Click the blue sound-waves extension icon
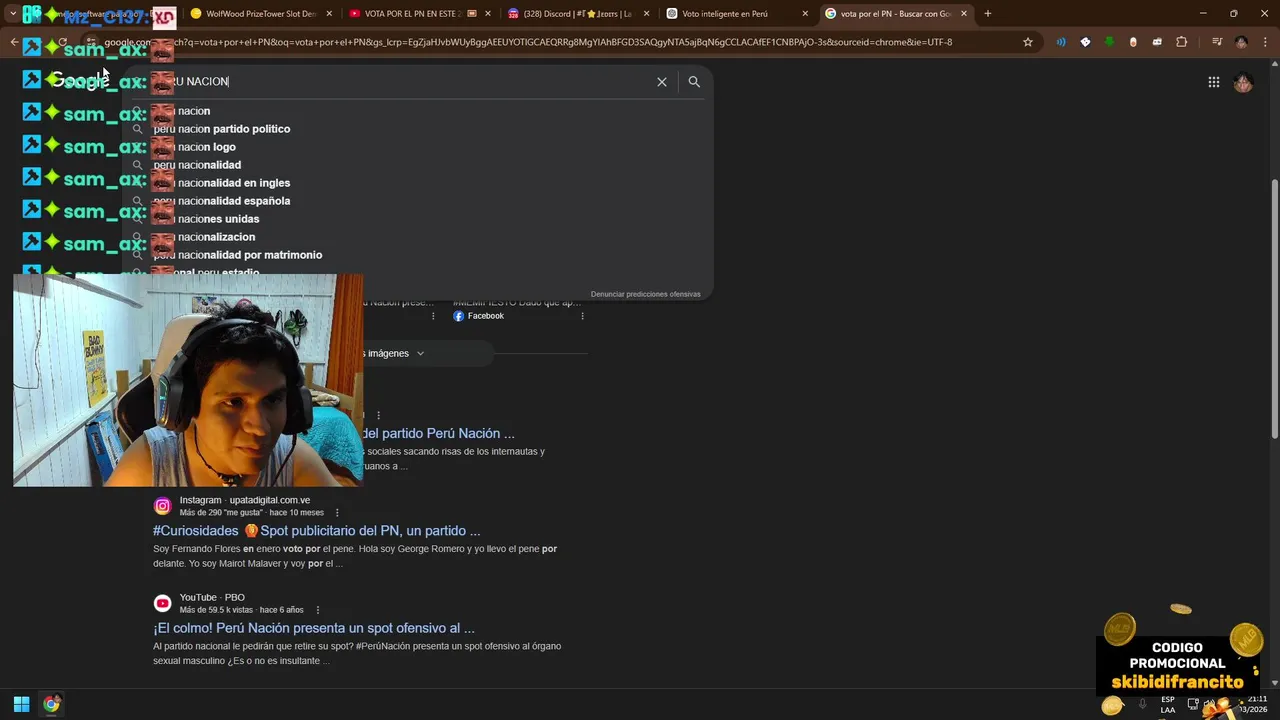The height and width of the screenshot is (720, 1280). click(x=1061, y=42)
